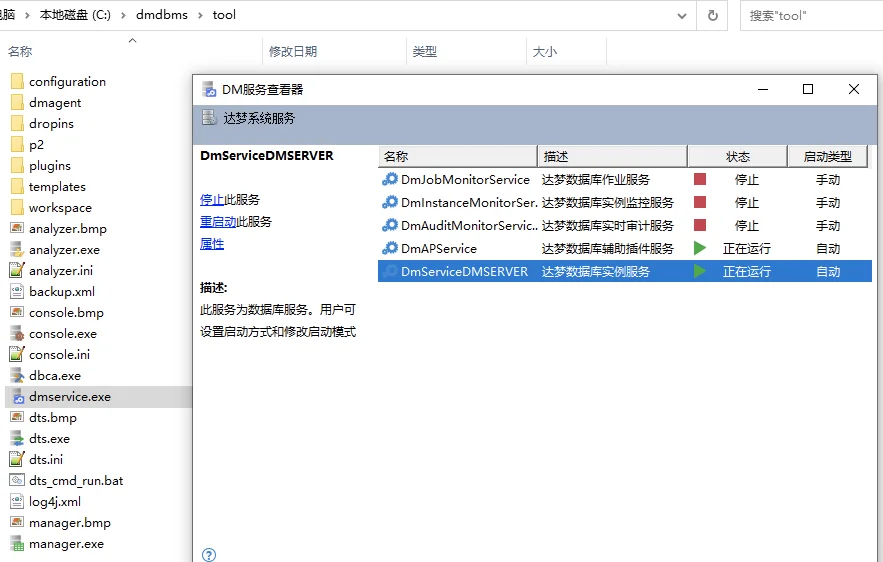The width and height of the screenshot is (883, 562).
Task: Select the dmservice.exe file icon
Action: (x=17, y=396)
